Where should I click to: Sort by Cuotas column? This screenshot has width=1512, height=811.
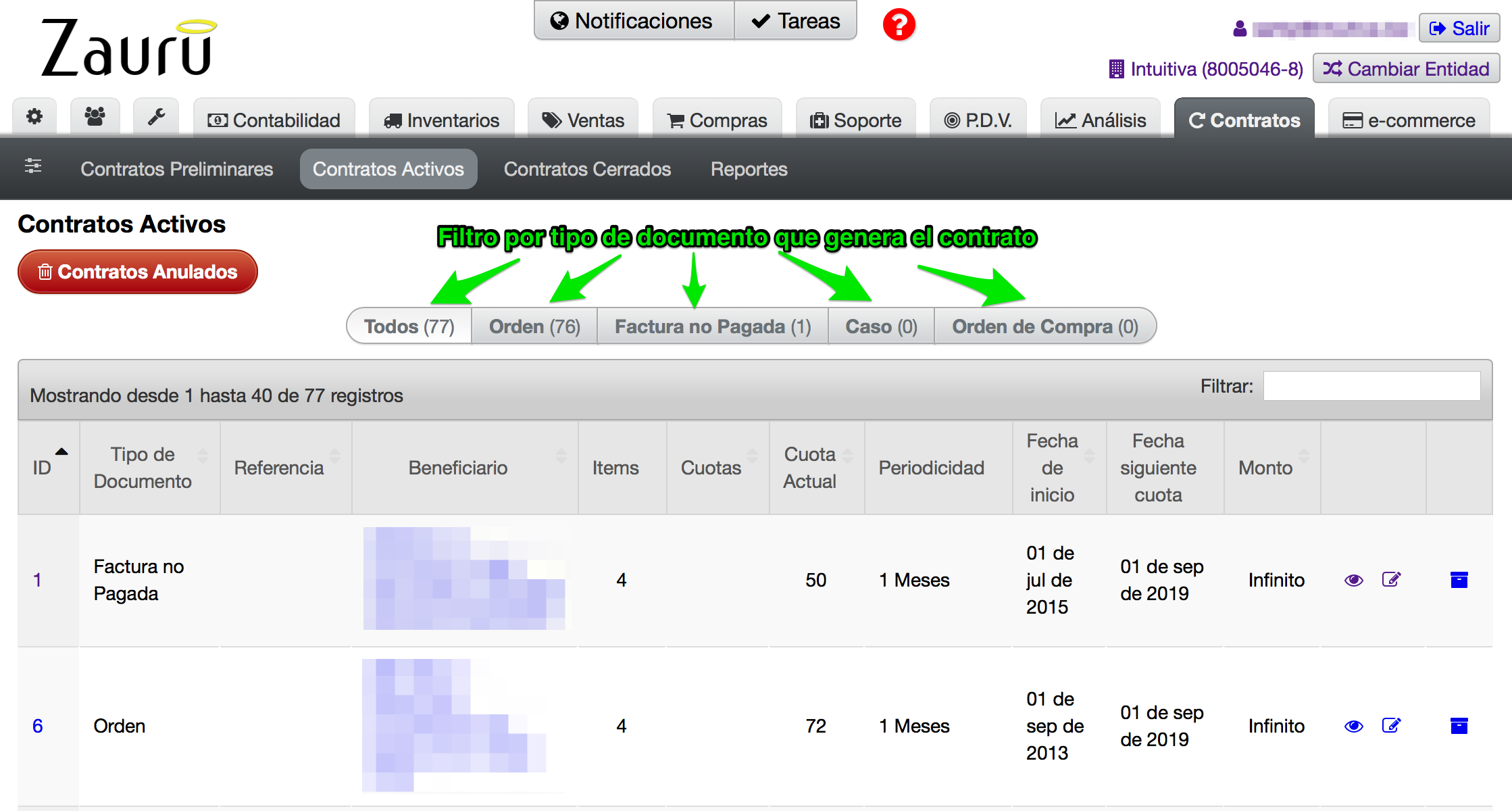(x=717, y=468)
